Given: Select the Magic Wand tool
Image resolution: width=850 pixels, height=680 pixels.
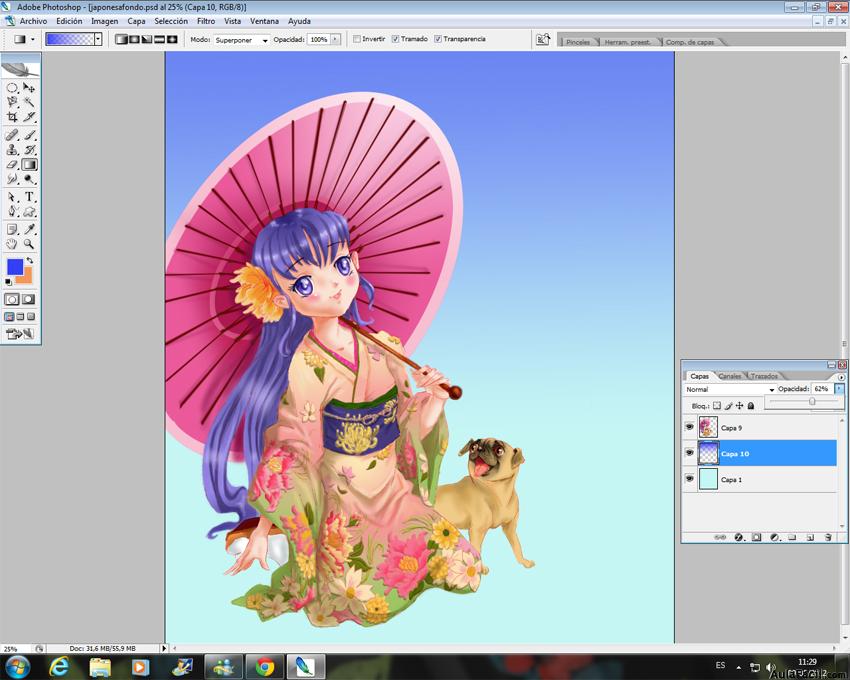Looking at the screenshot, I should click(29, 102).
